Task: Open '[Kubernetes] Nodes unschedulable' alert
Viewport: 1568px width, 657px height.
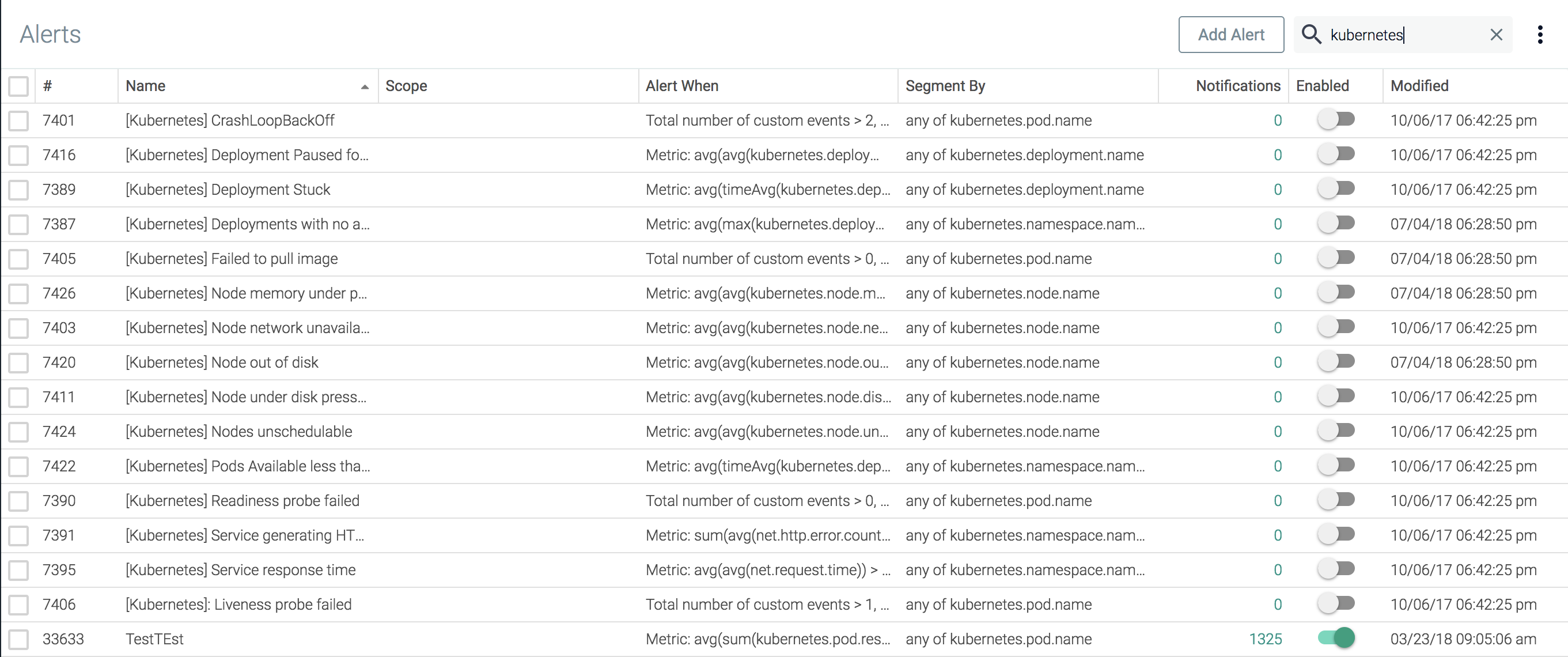Action: coord(238,432)
